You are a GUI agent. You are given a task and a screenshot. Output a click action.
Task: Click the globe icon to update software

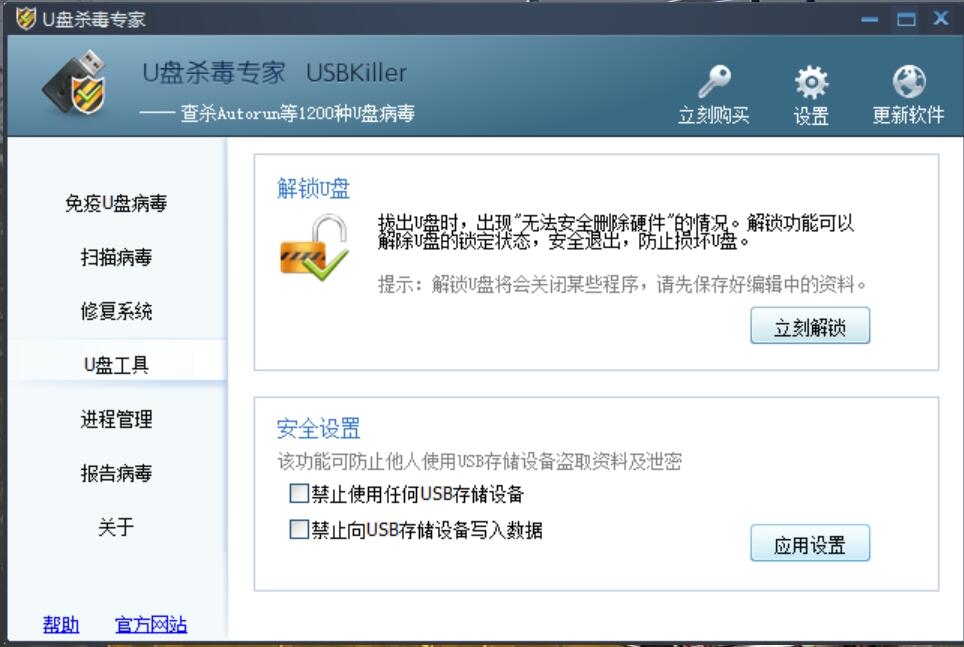[x=909, y=81]
